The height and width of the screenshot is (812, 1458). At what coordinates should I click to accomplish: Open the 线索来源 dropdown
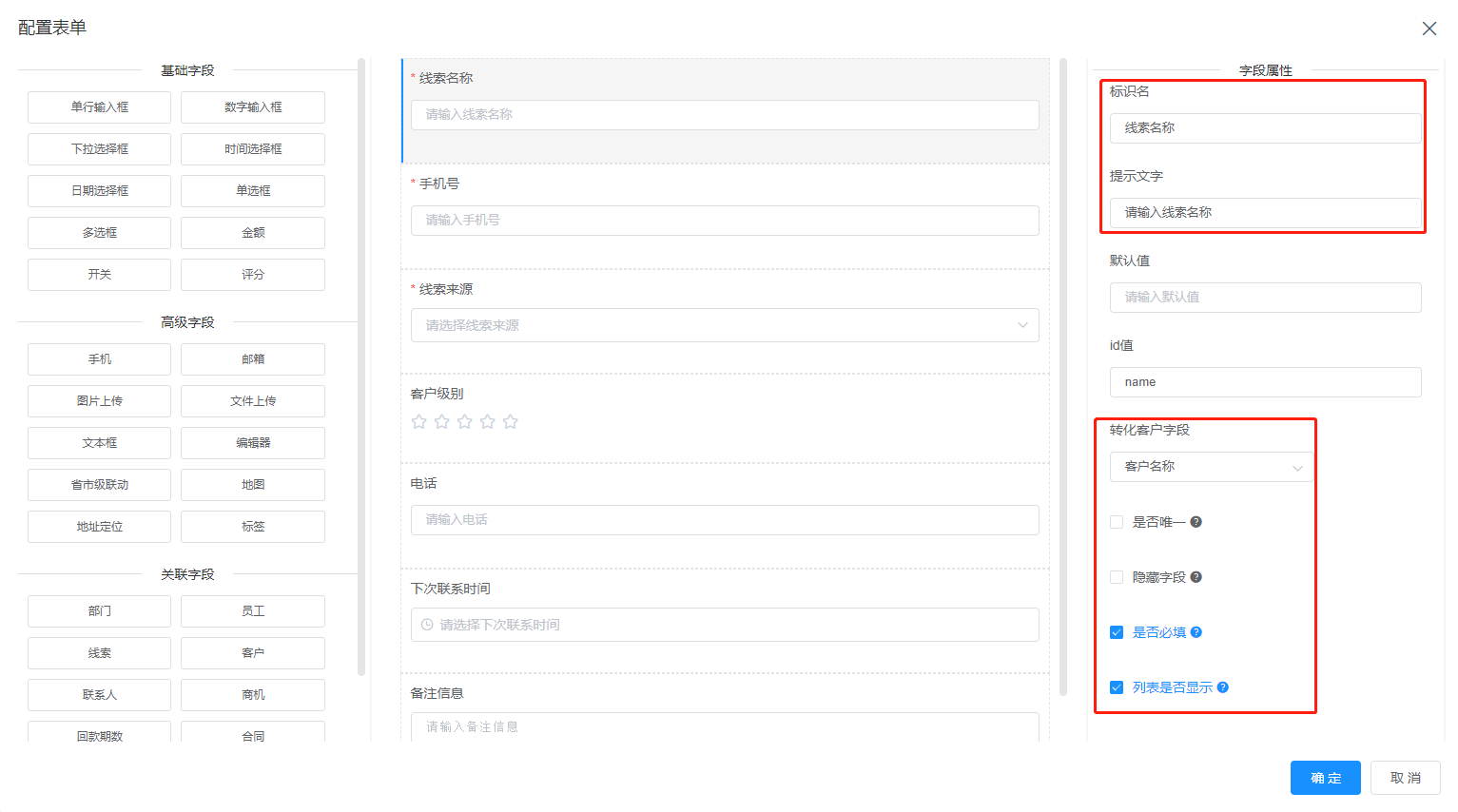(x=724, y=325)
